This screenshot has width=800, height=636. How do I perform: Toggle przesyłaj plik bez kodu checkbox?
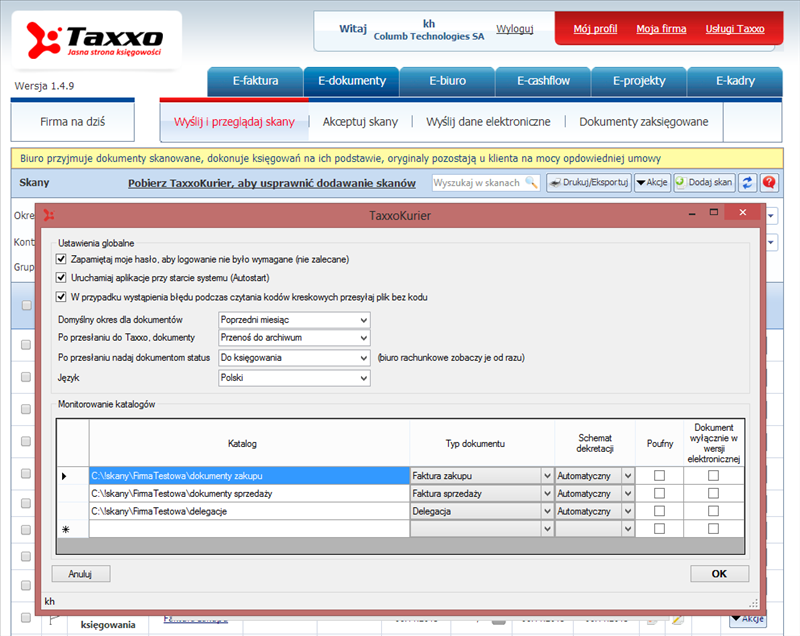pos(61,296)
